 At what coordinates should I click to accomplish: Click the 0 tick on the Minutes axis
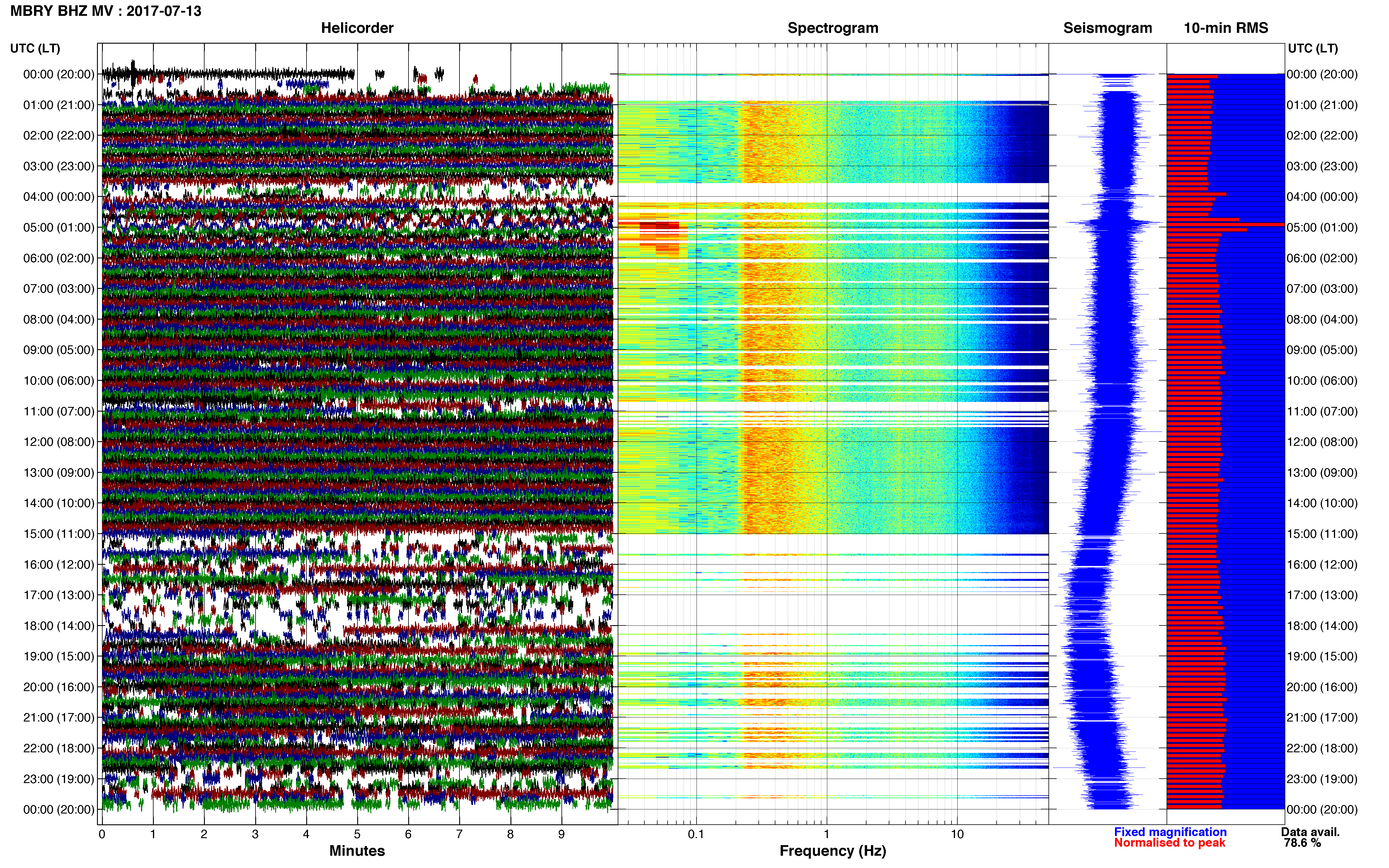point(102,834)
